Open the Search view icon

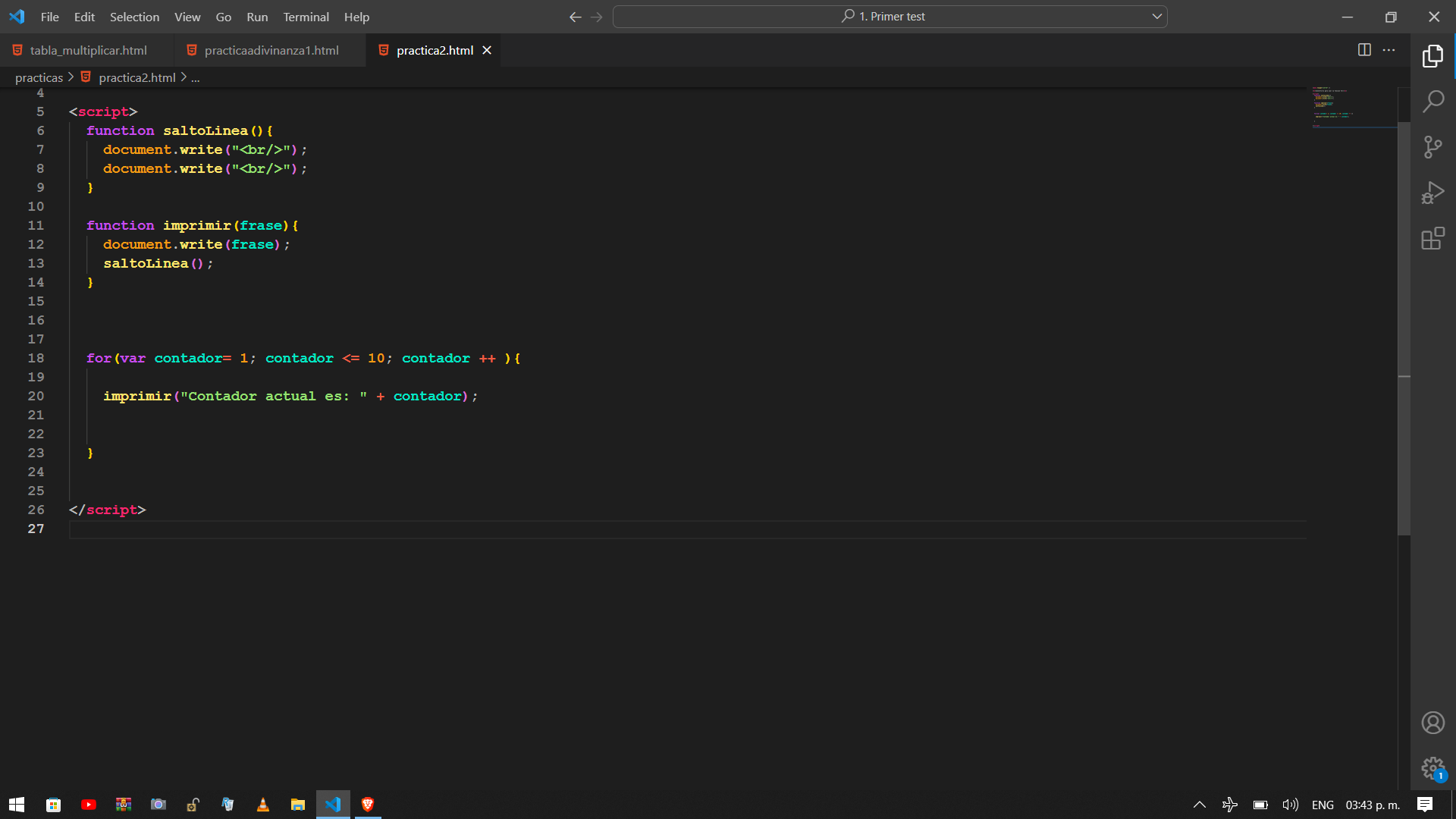click(1432, 101)
